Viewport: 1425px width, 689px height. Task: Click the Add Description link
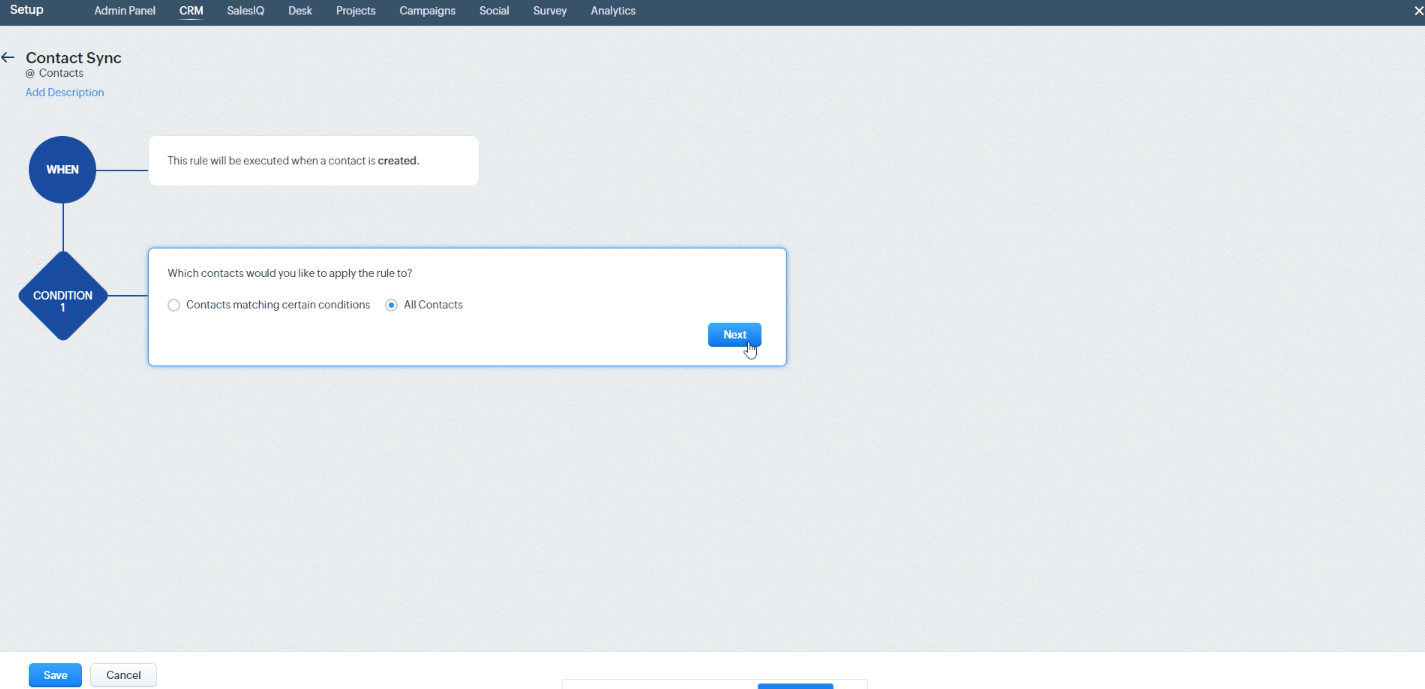tap(64, 92)
